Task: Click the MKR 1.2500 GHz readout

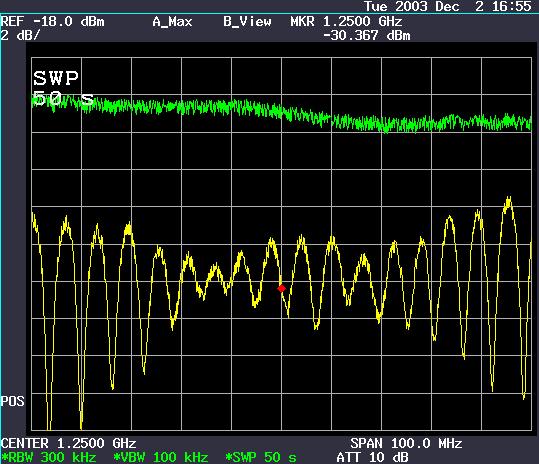Action: coord(346,22)
